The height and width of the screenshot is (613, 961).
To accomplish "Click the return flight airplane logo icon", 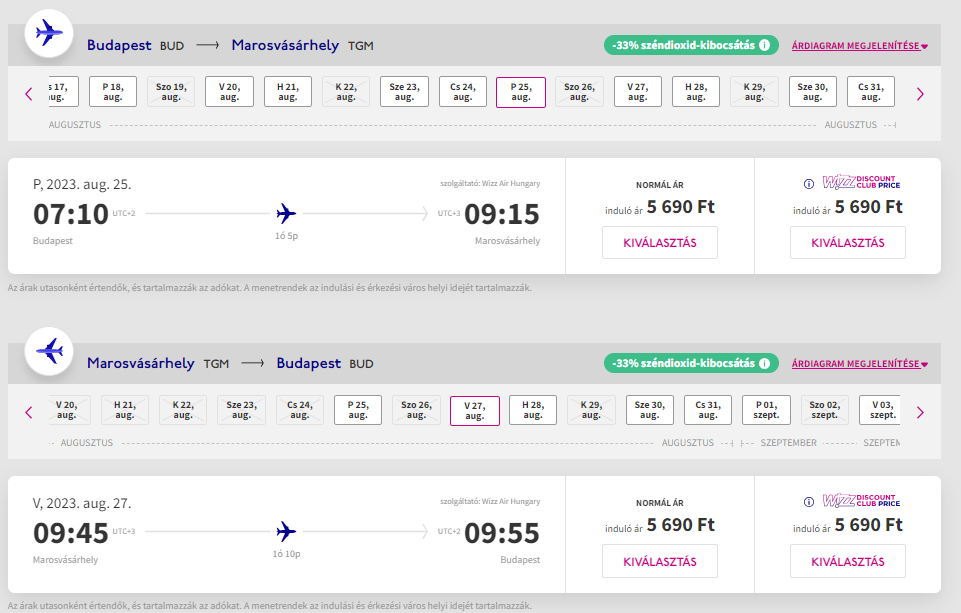I will (x=49, y=352).
